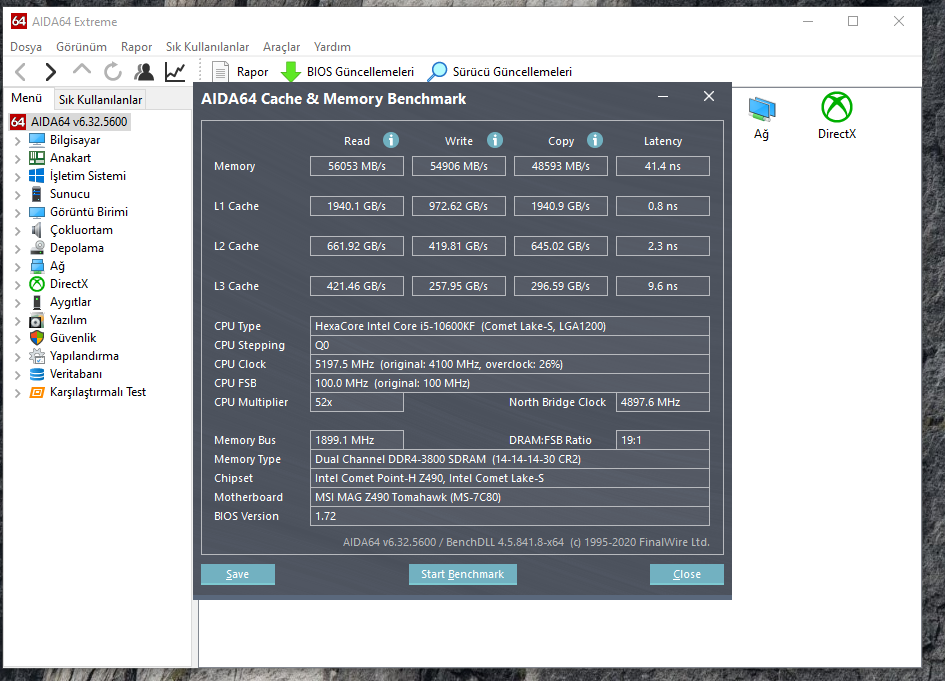Click the Memory Type DDR4-3800 field

tap(510, 459)
